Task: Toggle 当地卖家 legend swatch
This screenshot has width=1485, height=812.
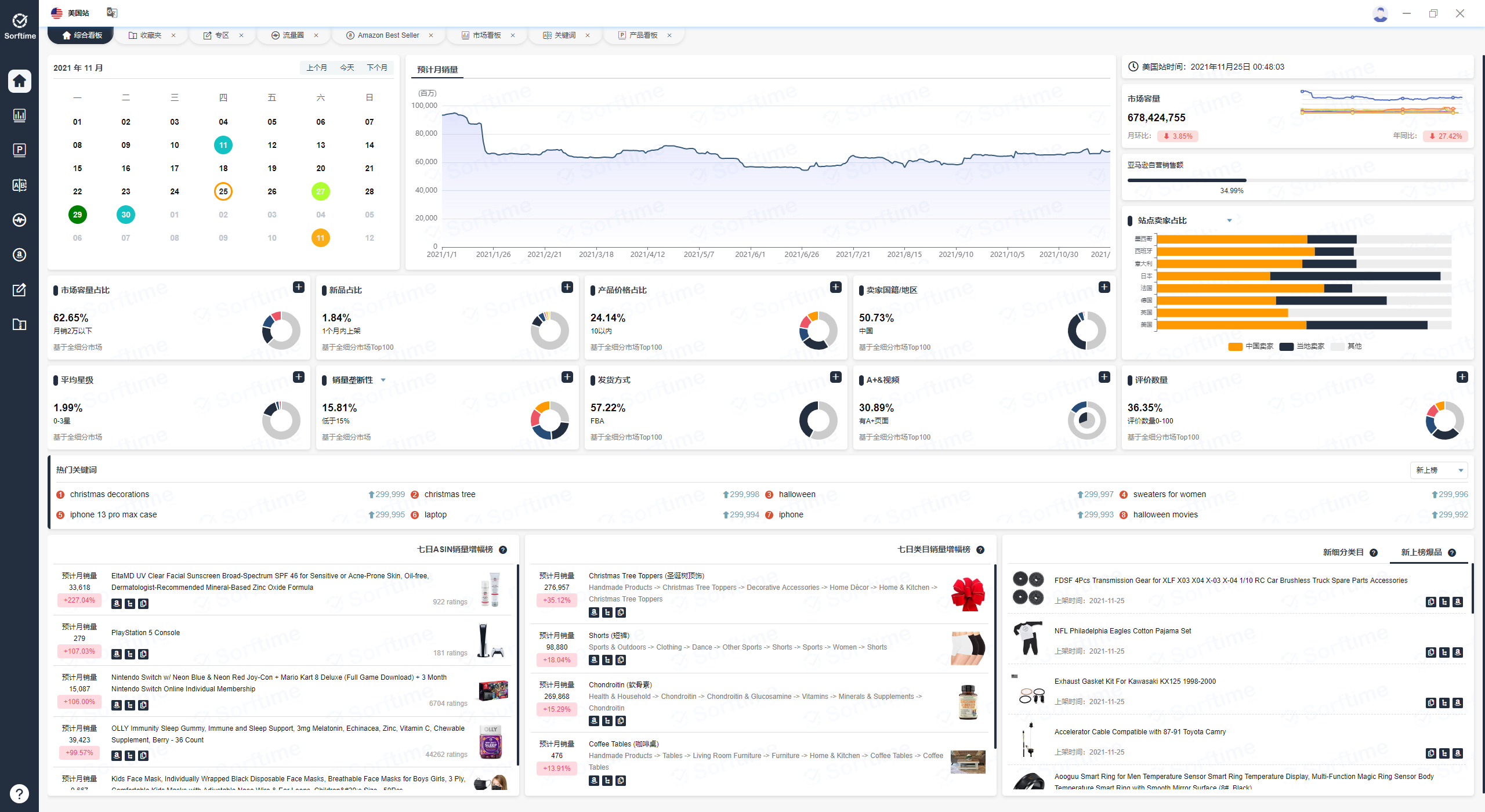Action: coord(1287,347)
